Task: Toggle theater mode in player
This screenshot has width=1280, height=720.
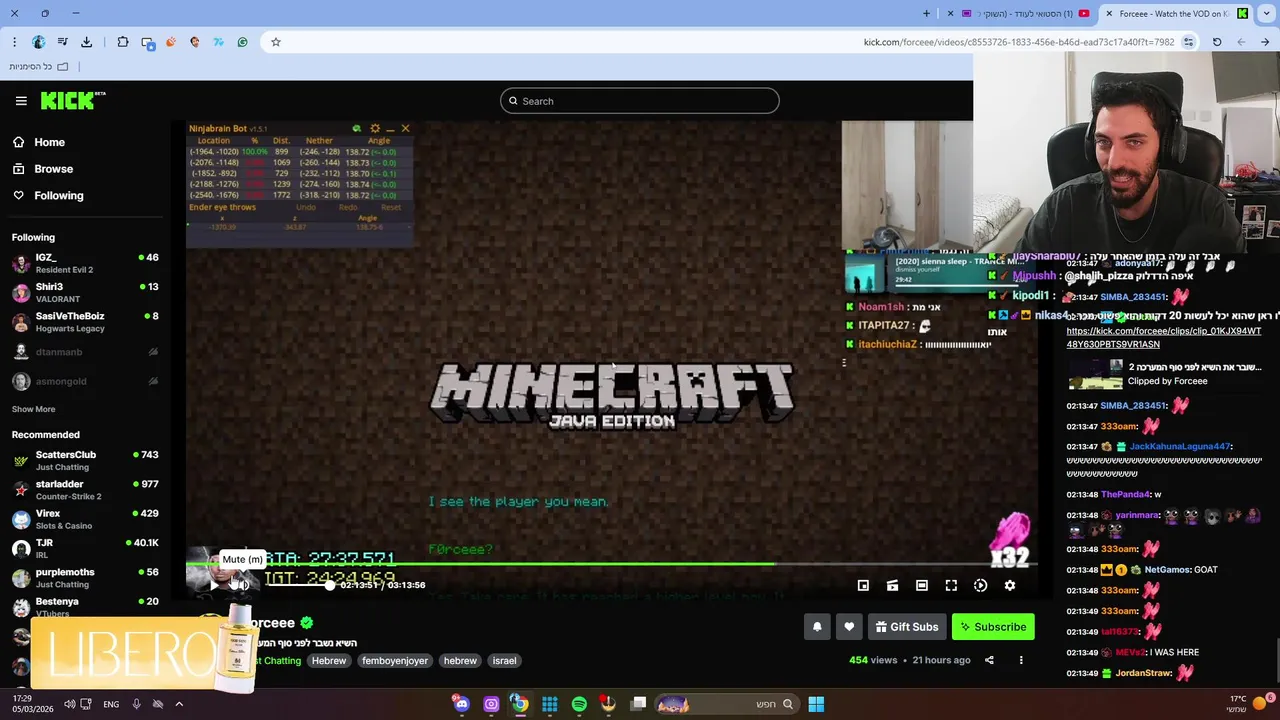Action: (x=922, y=586)
